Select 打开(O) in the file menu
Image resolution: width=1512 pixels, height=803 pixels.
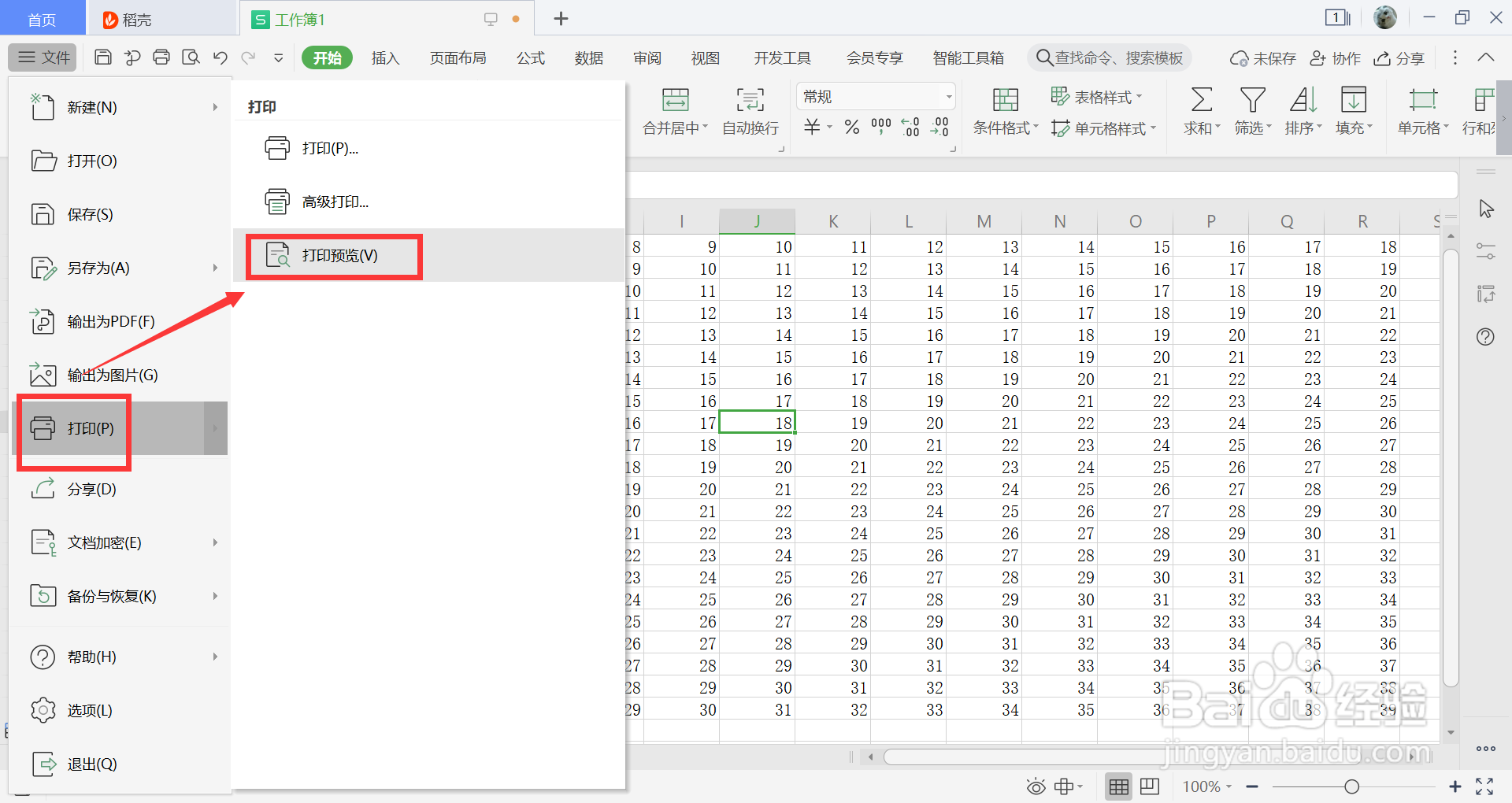pyautogui.click(x=120, y=161)
